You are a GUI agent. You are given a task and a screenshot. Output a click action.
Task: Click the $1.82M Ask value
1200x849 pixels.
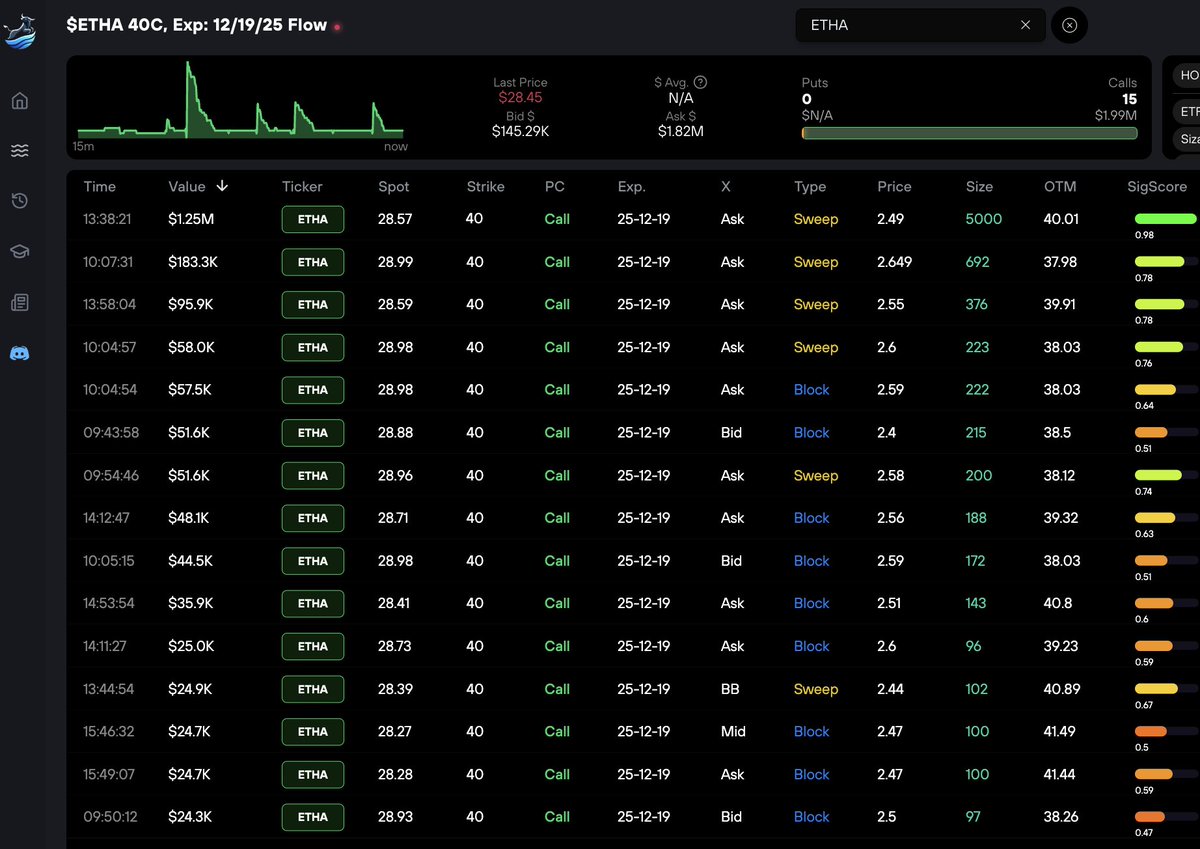click(x=680, y=131)
